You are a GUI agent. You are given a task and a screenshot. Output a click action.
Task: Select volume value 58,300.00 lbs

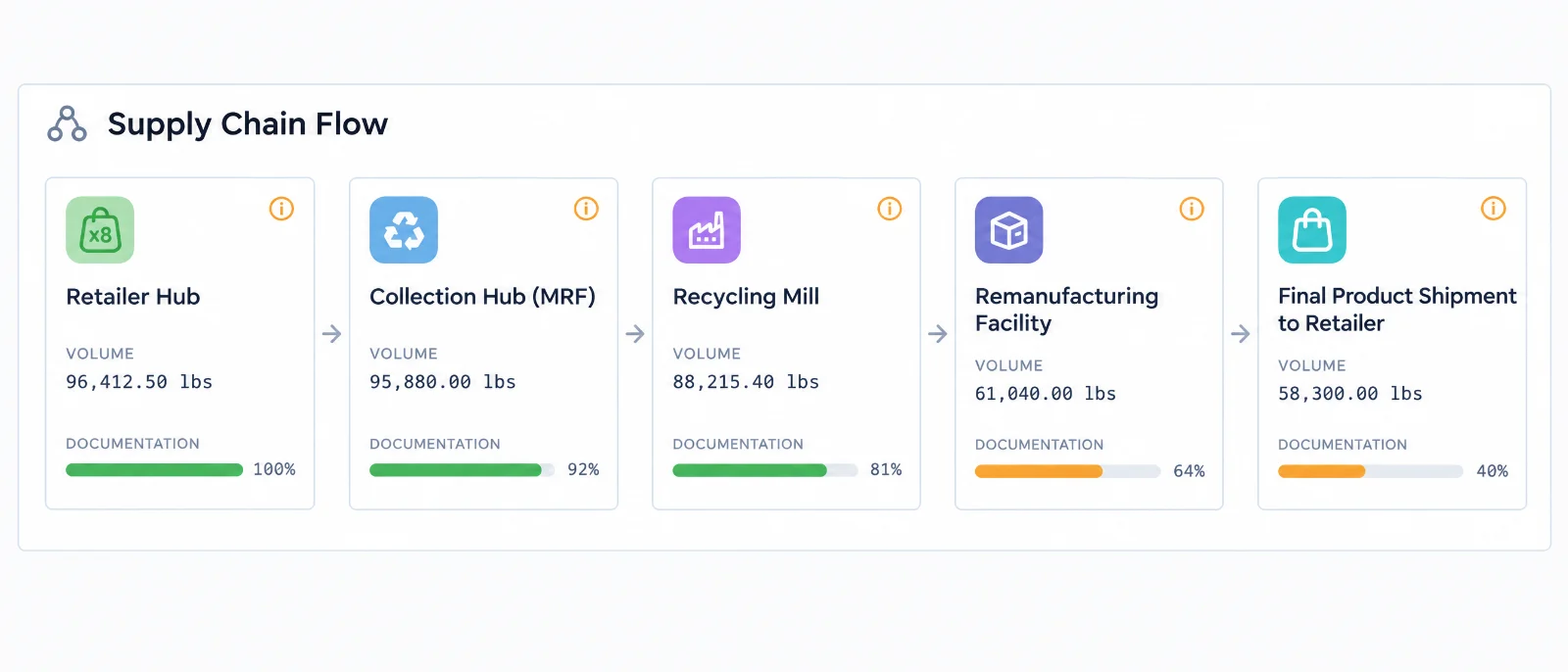pyautogui.click(x=1350, y=394)
